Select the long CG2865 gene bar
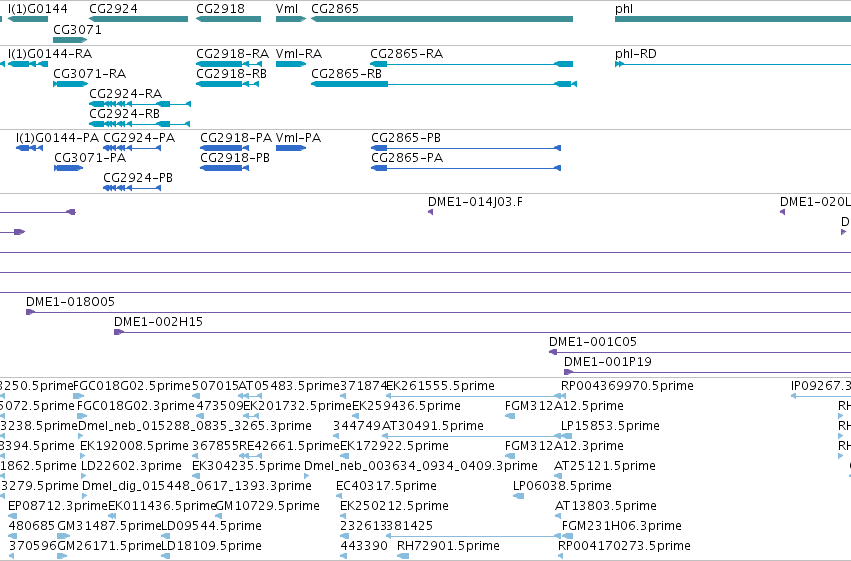The width and height of the screenshot is (851, 561). pos(442,19)
